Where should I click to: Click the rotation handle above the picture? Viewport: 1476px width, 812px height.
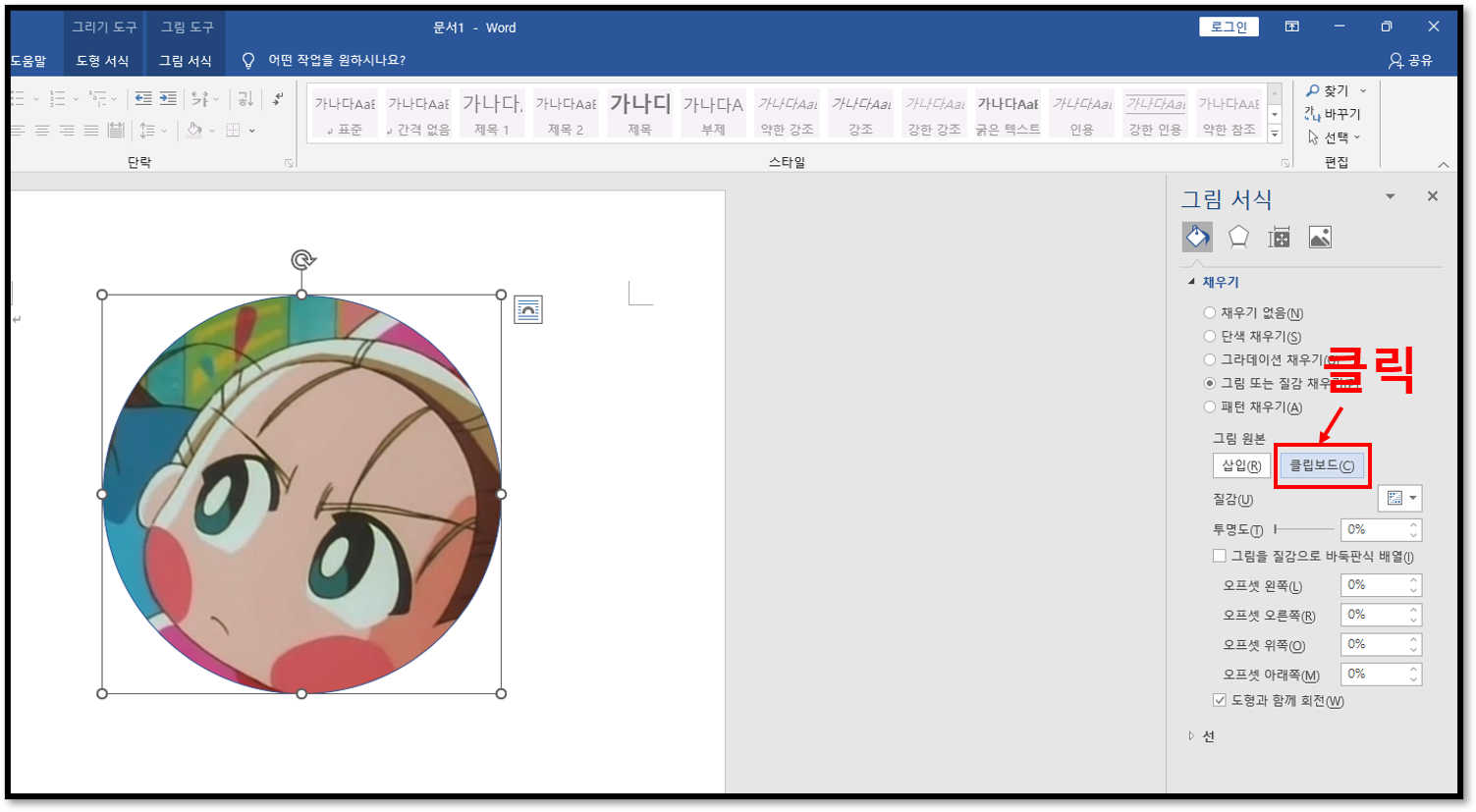click(302, 260)
